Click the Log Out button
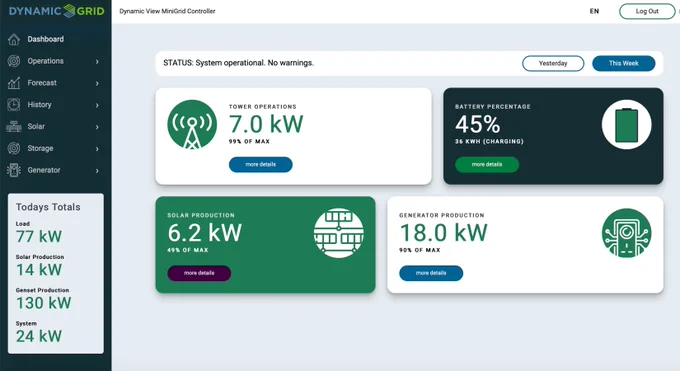The height and width of the screenshot is (371, 680). point(647,11)
